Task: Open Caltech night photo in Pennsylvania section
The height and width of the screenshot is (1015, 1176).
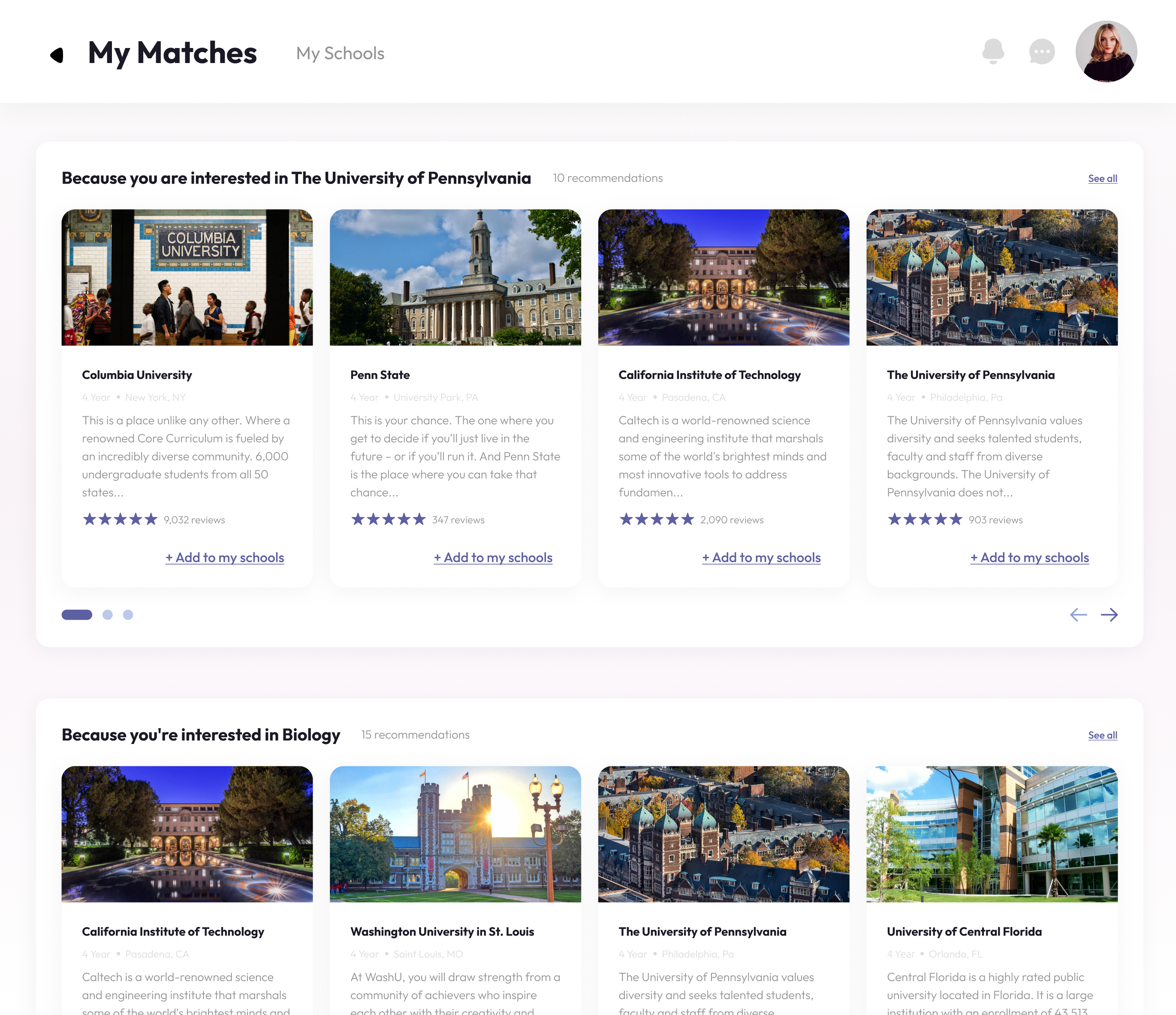Action: [x=724, y=277]
